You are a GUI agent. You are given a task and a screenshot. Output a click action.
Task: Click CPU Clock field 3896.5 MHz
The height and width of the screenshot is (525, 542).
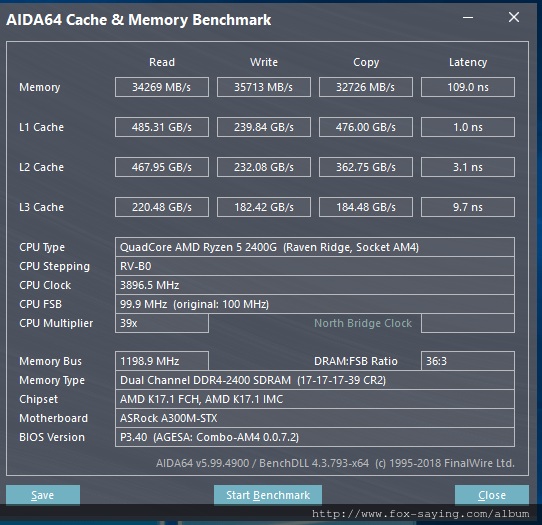(x=315, y=285)
